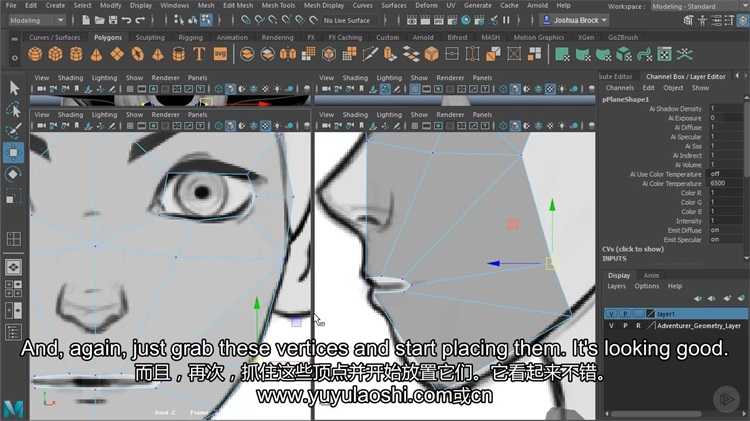Open the Mesh Tools menu
This screenshot has width=750, height=421.
[278, 5]
